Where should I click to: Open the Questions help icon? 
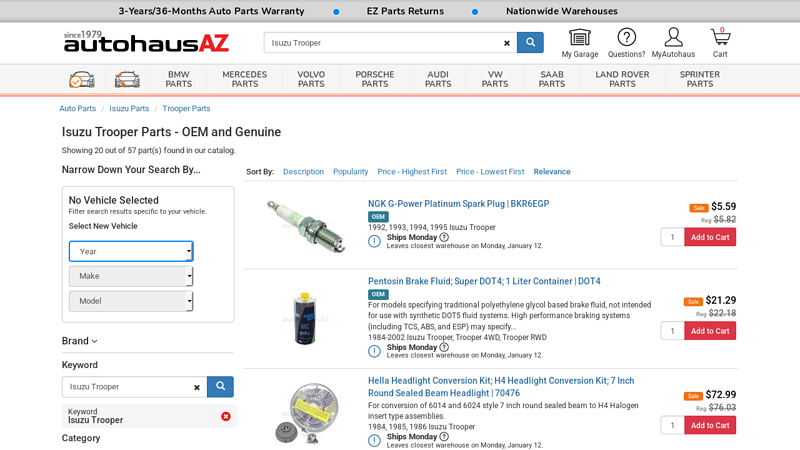[626, 43]
